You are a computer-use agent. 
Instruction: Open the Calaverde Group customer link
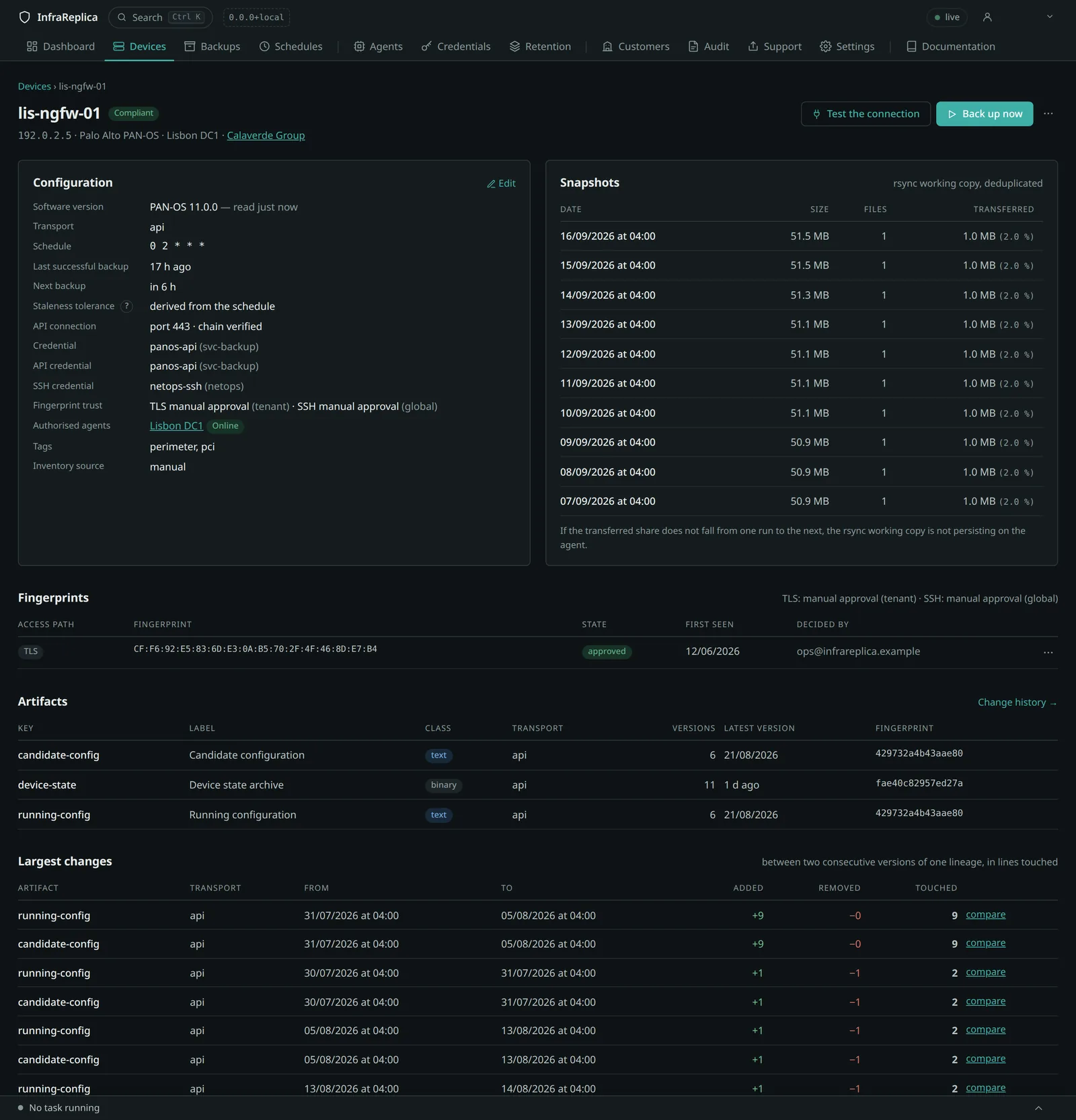click(x=266, y=135)
